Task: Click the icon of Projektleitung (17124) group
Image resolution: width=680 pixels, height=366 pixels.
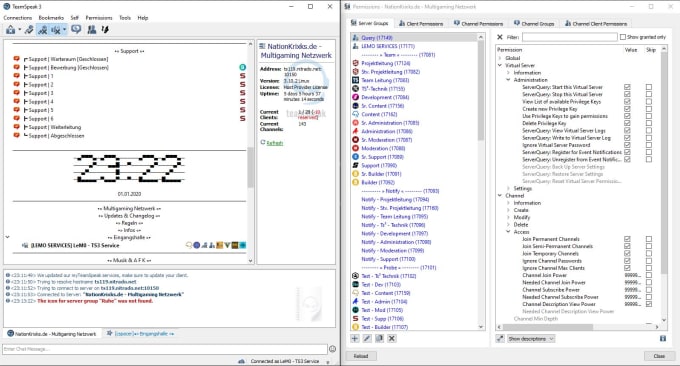Action: (356, 63)
